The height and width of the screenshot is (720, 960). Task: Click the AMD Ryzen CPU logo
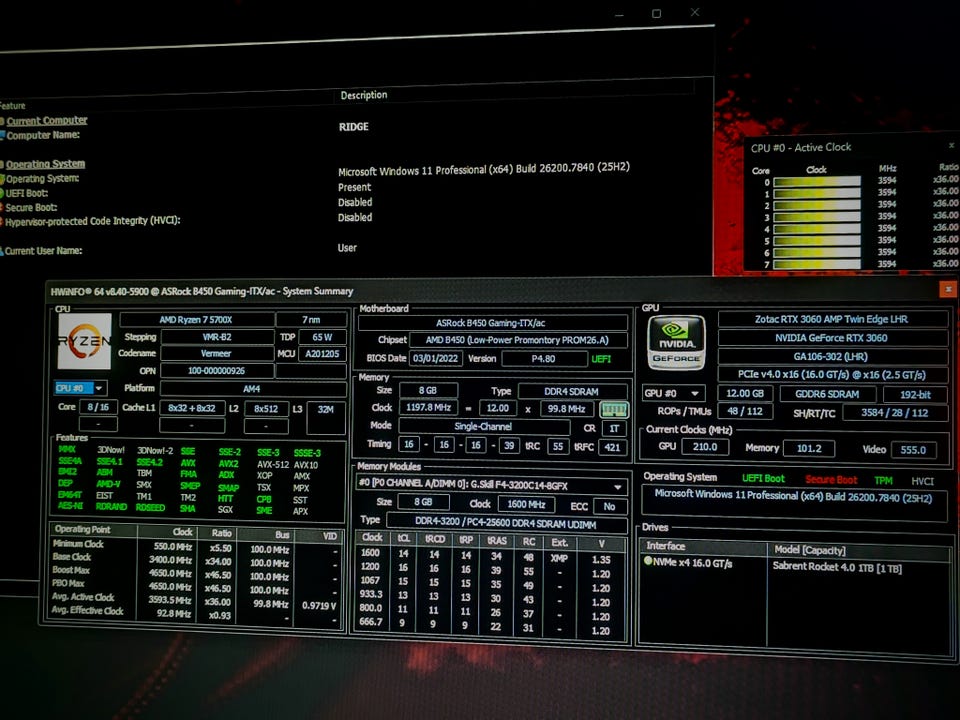click(x=84, y=341)
